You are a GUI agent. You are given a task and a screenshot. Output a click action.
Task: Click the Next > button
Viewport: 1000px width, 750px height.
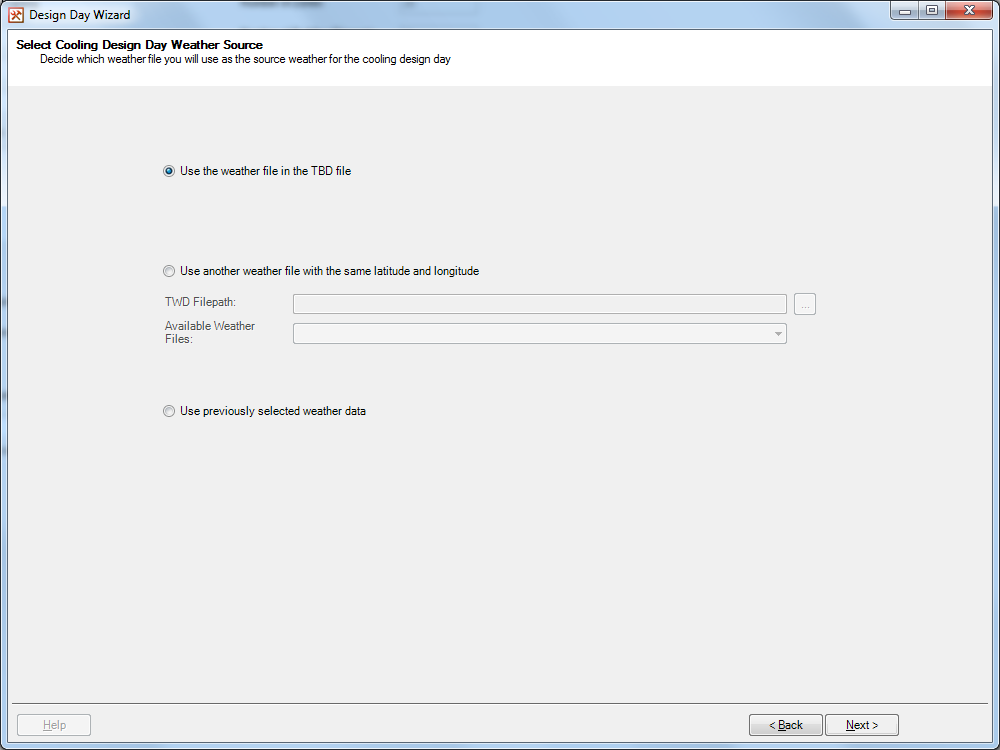[x=862, y=725]
